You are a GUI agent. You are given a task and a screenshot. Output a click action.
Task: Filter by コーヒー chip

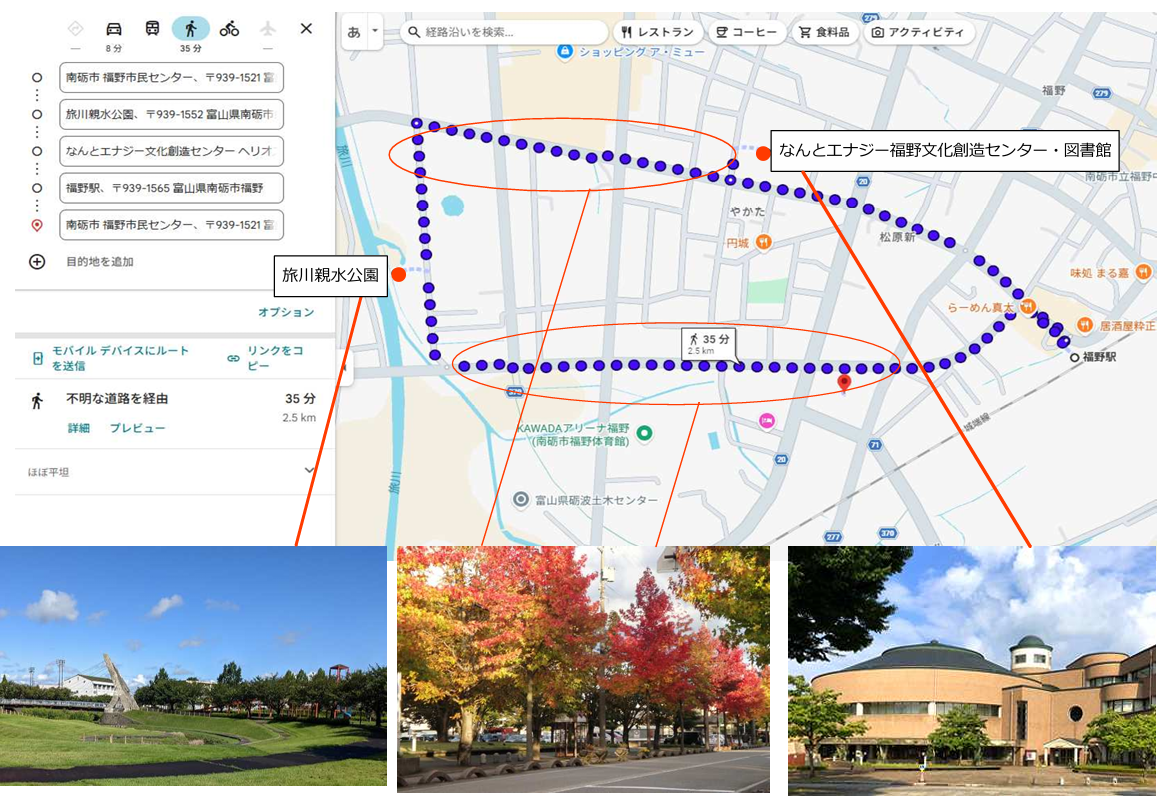point(747,32)
